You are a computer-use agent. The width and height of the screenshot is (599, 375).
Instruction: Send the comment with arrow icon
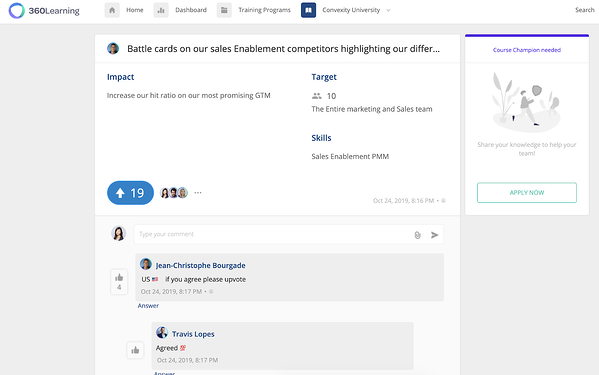pyautogui.click(x=434, y=235)
